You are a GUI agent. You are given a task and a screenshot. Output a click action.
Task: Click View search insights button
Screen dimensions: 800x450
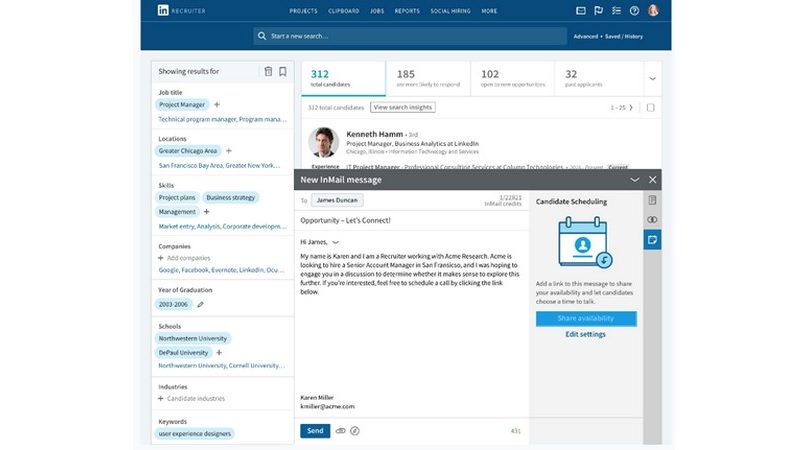[403, 107]
